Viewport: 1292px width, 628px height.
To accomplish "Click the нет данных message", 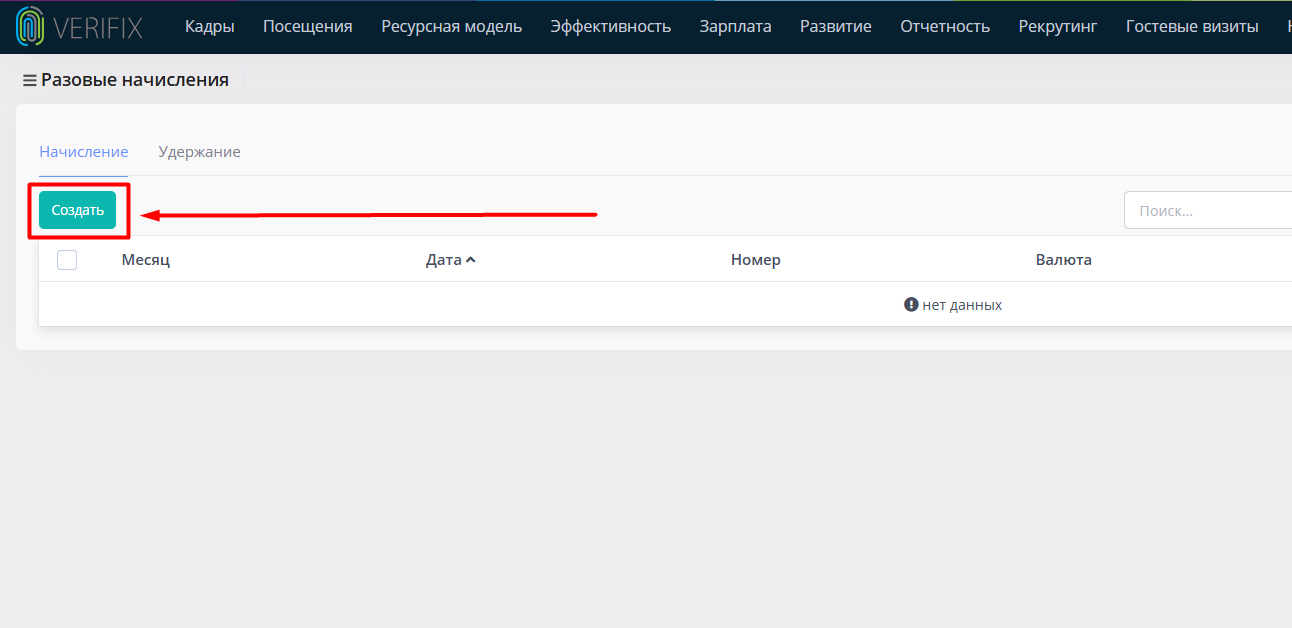I will [x=953, y=305].
